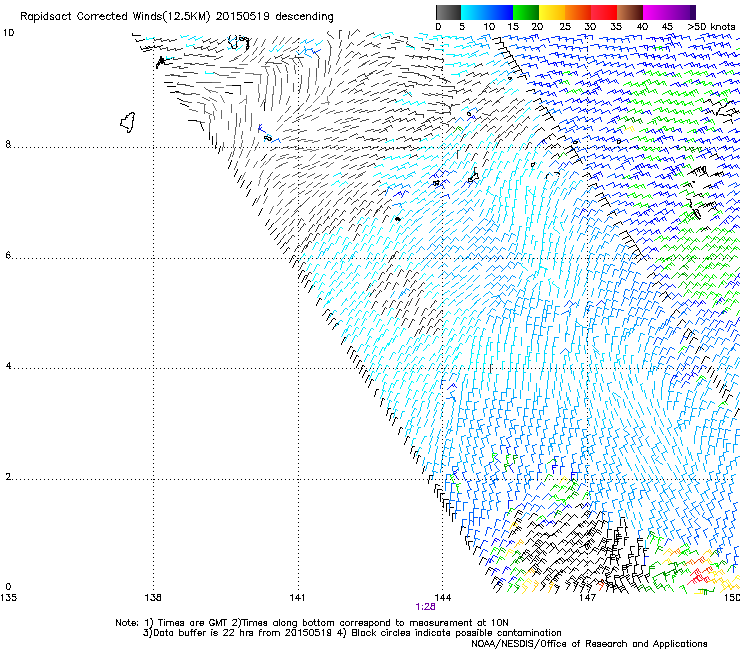Click the cyan 5-10 knots legend color
Image resolution: width=740 pixels, height=650 pixels.
(474, 12)
